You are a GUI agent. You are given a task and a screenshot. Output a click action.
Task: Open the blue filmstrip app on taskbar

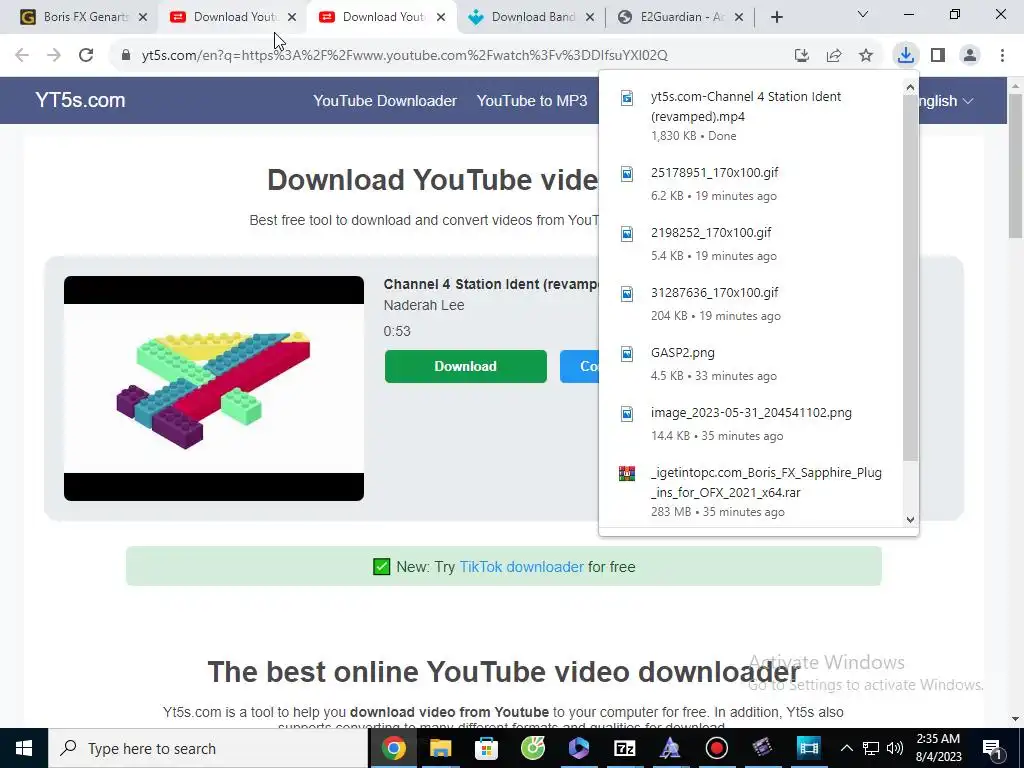(808, 748)
